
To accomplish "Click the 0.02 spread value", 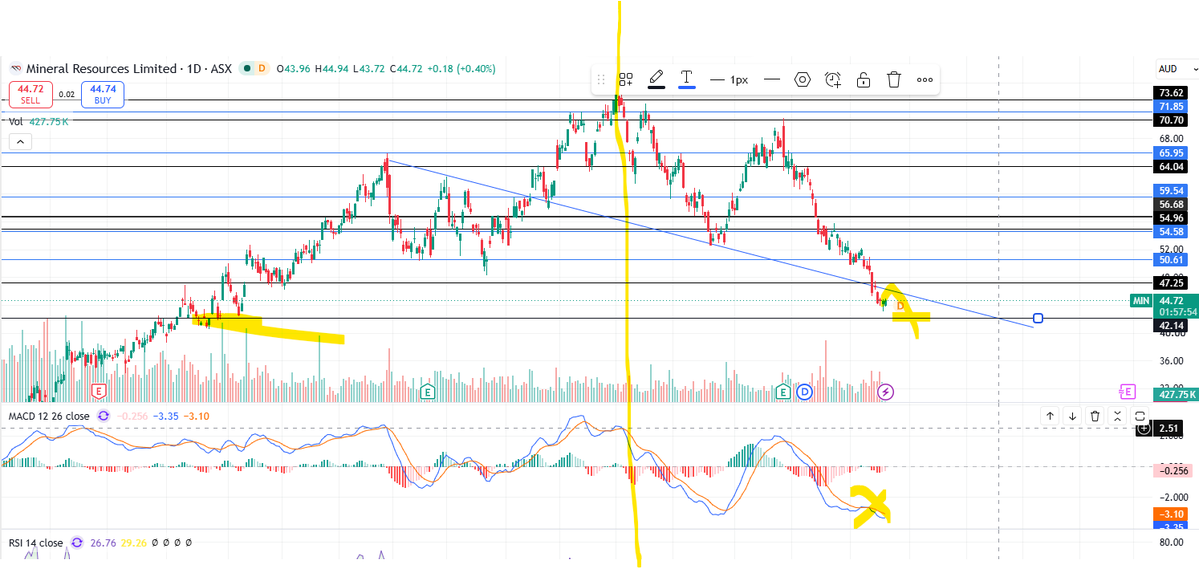I will pyautogui.click(x=66, y=94).
